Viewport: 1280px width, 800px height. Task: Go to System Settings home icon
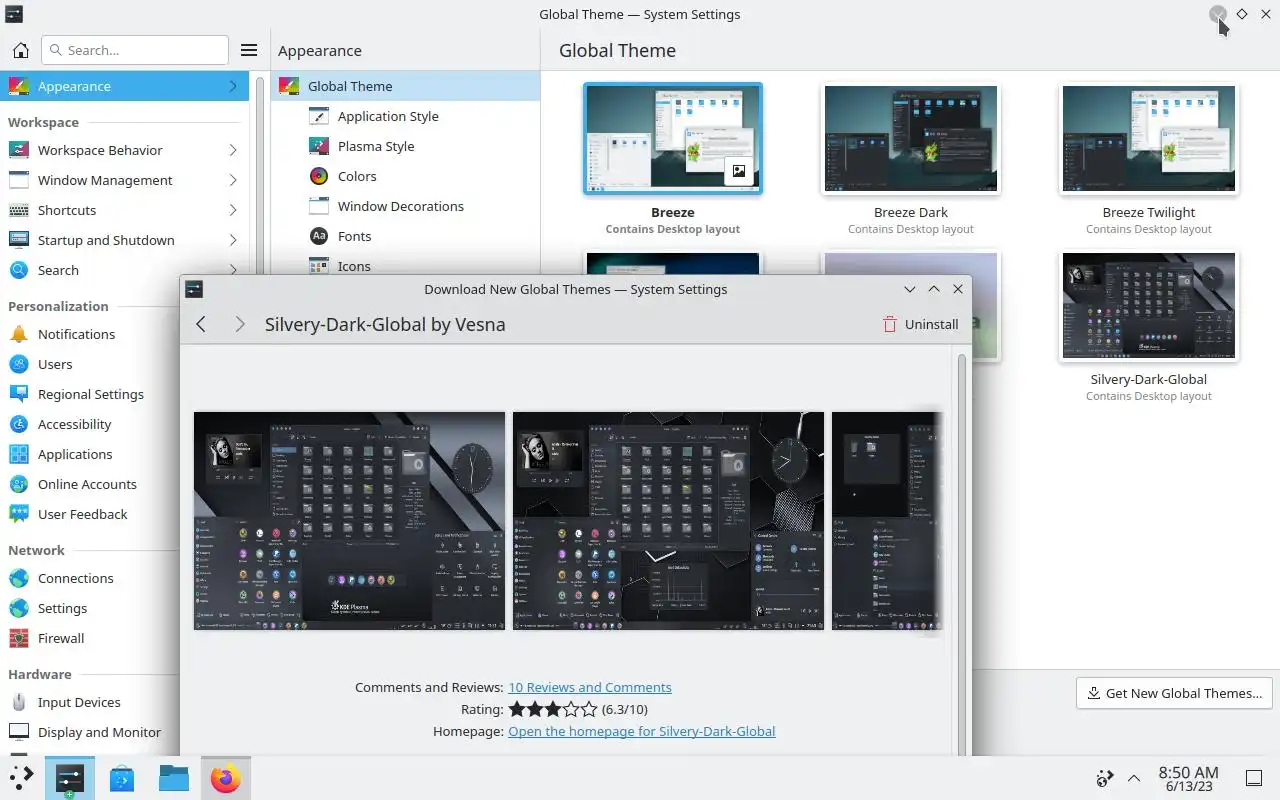(x=20, y=50)
